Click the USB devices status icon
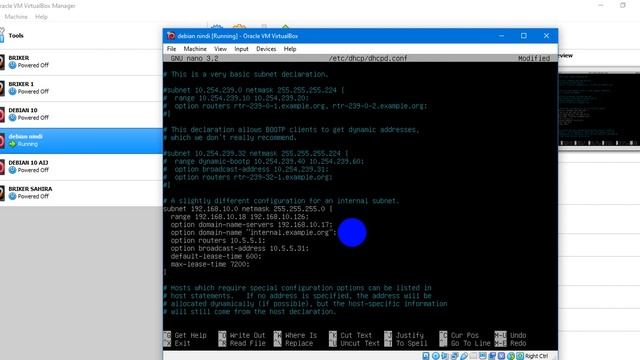The width and height of the screenshot is (640, 360). point(464,356)
